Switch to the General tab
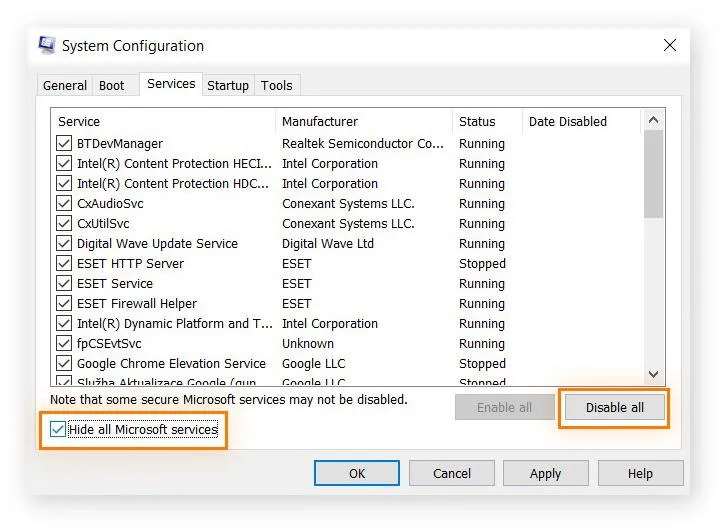Viewport: 723px width, 529px height. 65,86
